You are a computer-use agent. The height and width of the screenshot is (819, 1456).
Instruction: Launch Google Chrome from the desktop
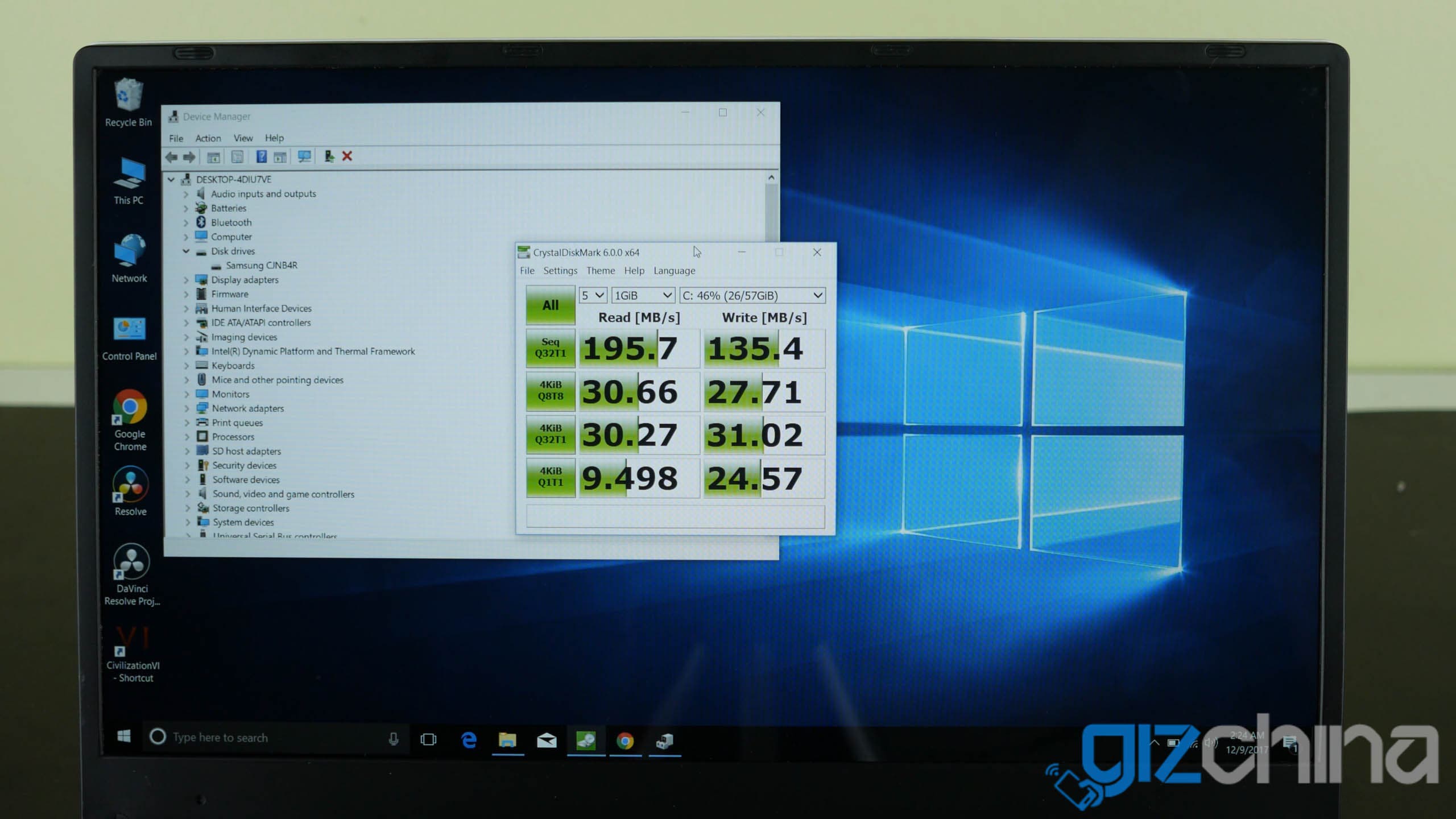coord(130,420)
